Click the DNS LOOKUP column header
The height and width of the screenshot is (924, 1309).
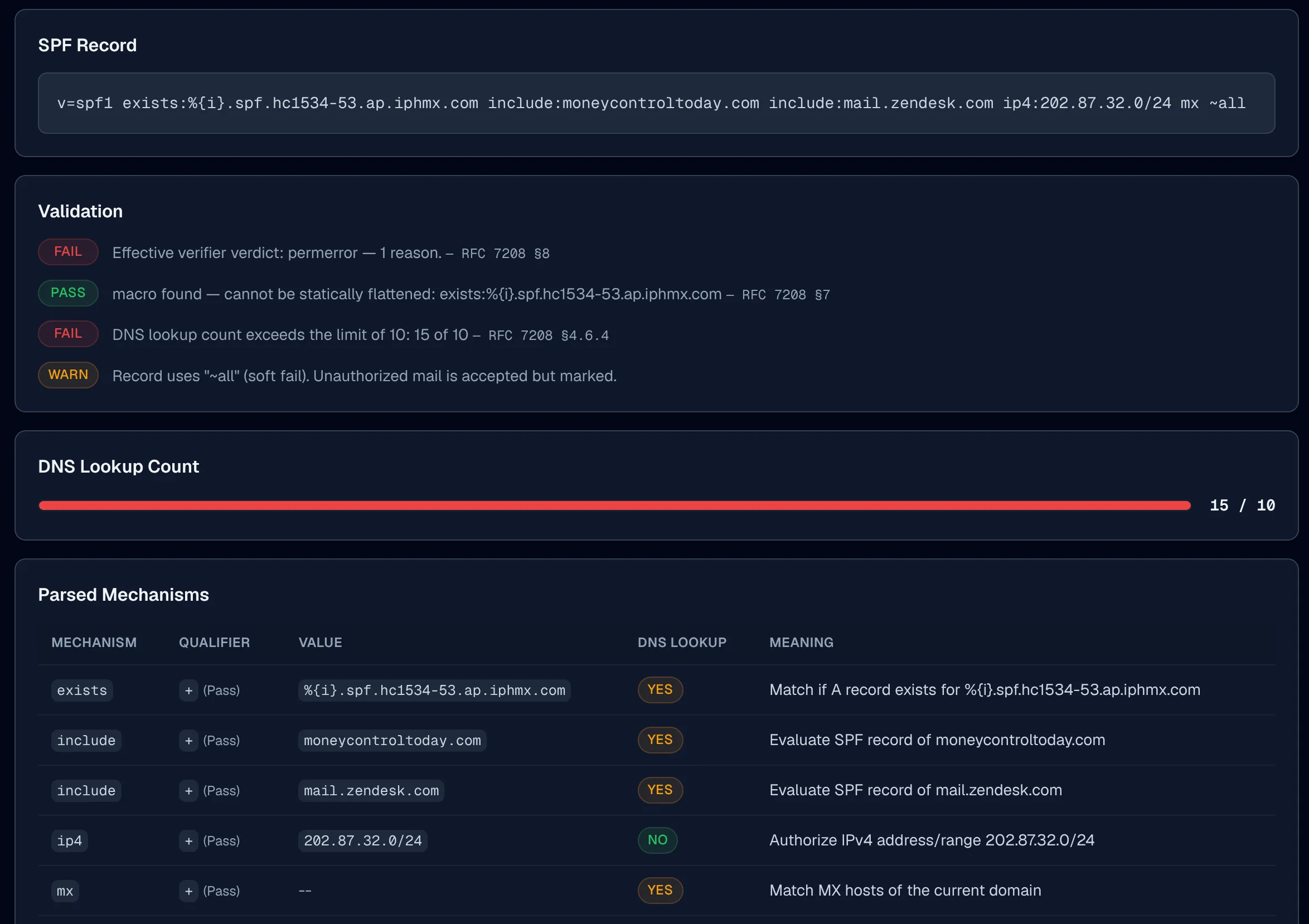[682, 643]
